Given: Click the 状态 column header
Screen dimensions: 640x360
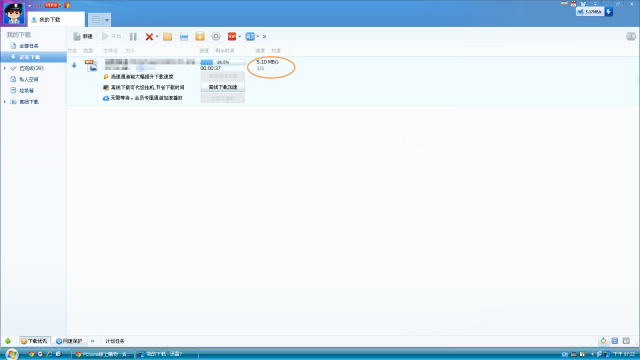Looking at the screenshot, I should point(72,51).
